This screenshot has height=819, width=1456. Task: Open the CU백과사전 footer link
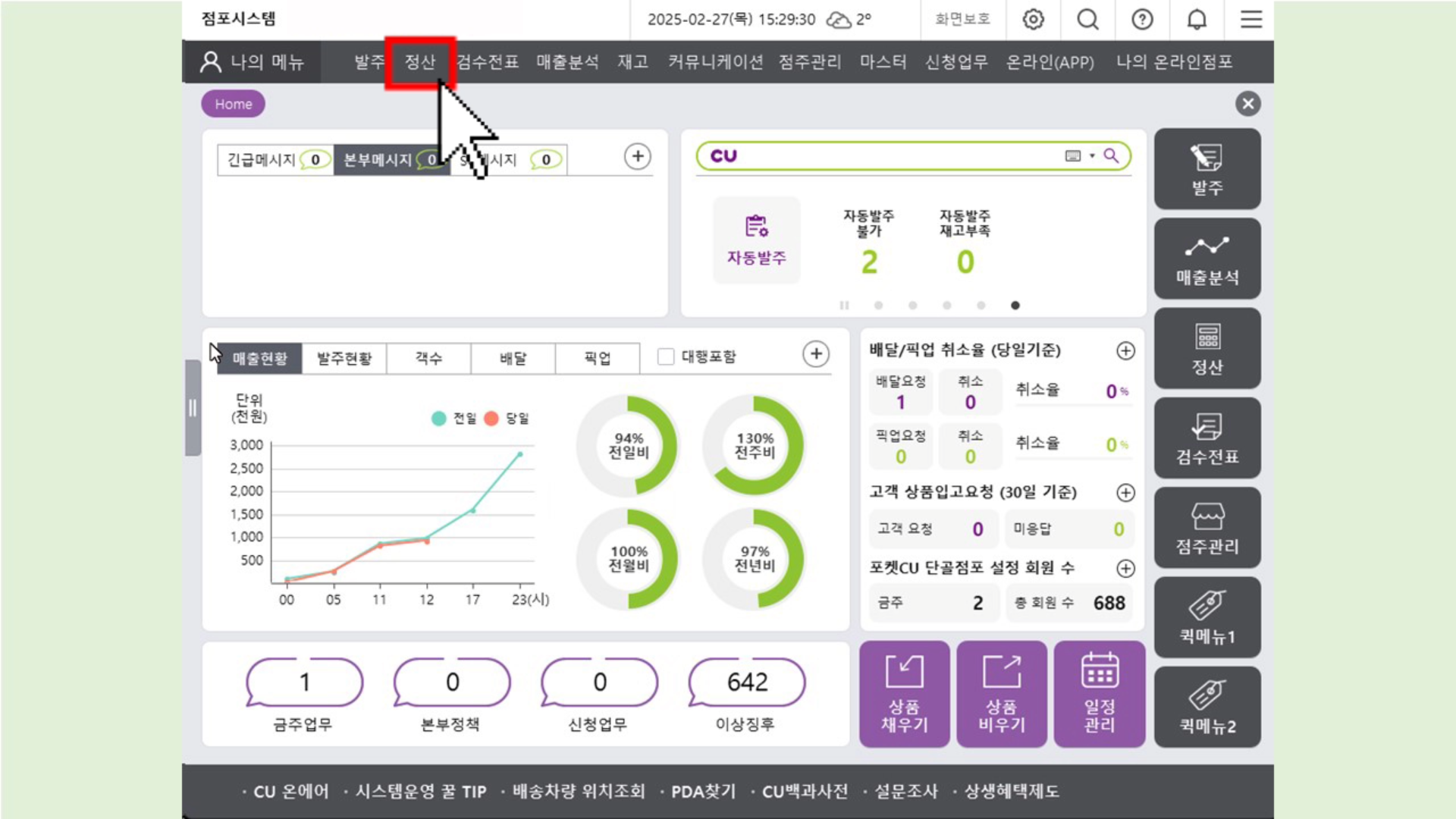[805, 792]
